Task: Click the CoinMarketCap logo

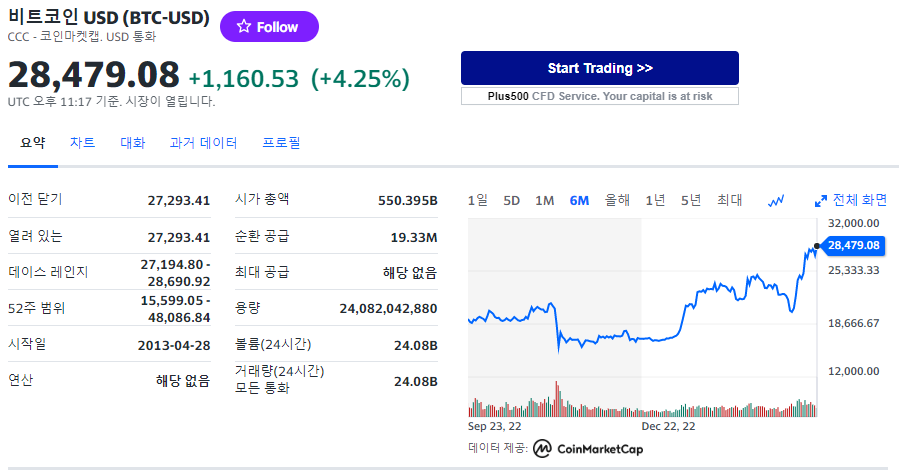Action: click(x=588, y=449)
